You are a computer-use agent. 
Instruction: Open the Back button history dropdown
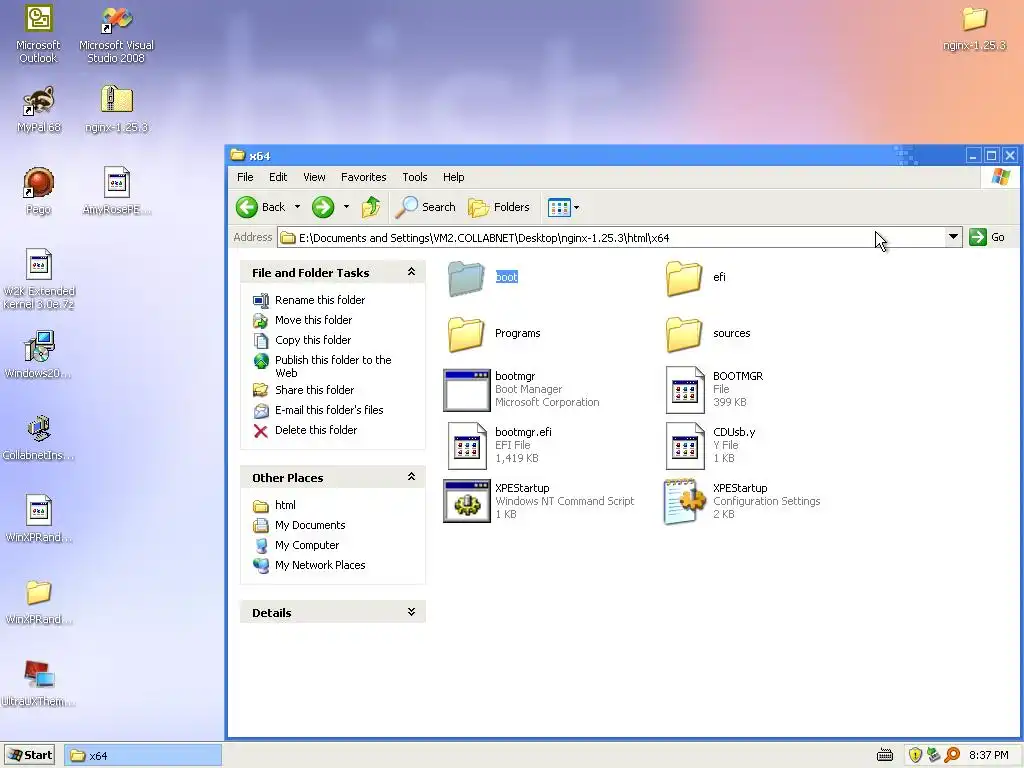[297, 207]
